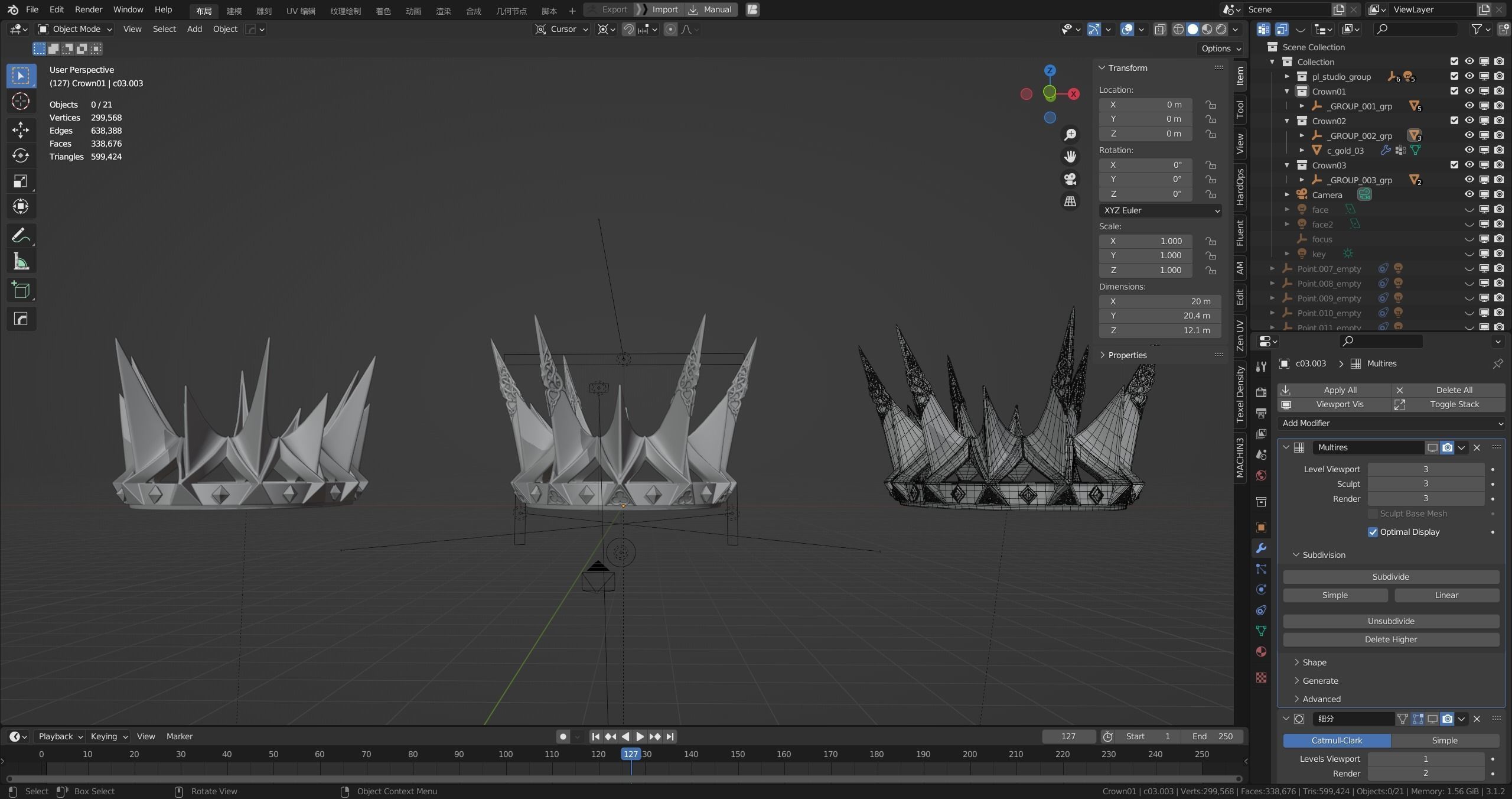1512x799 pixels.
Task: Open the HardOps sidebar tab
Action: (x=1240, y=187)
